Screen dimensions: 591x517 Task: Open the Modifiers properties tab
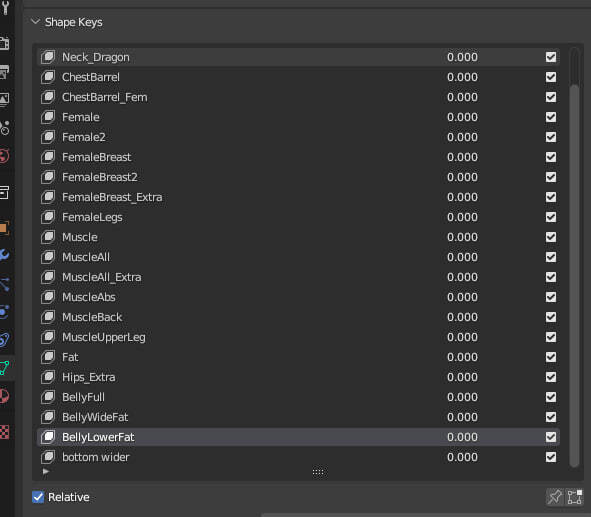[5, 255]
